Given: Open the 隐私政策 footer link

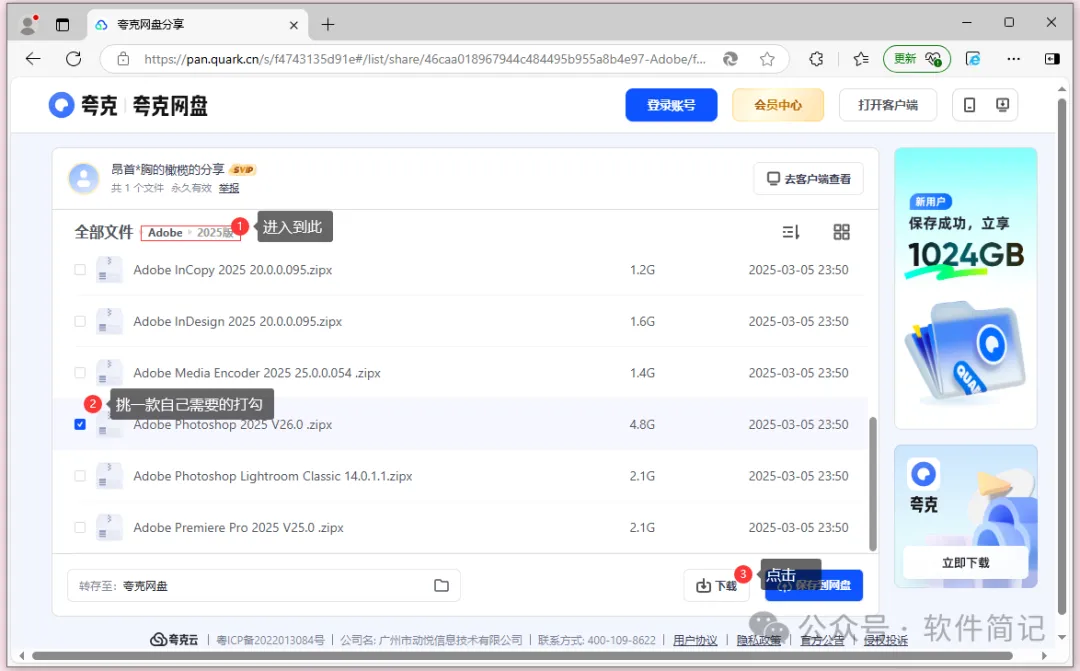Looking at the screenshot, I should coord(758,640).
